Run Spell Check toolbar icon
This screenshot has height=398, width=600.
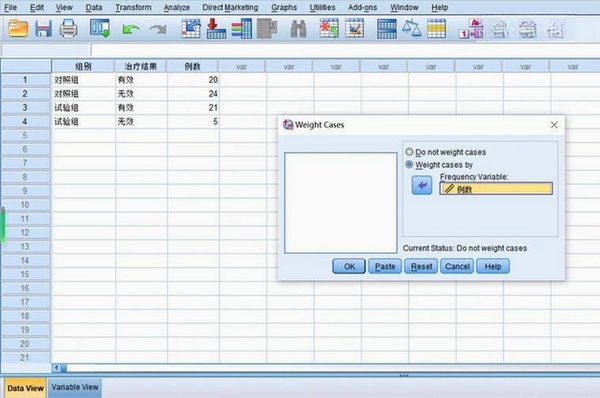[x=555, y=29]
